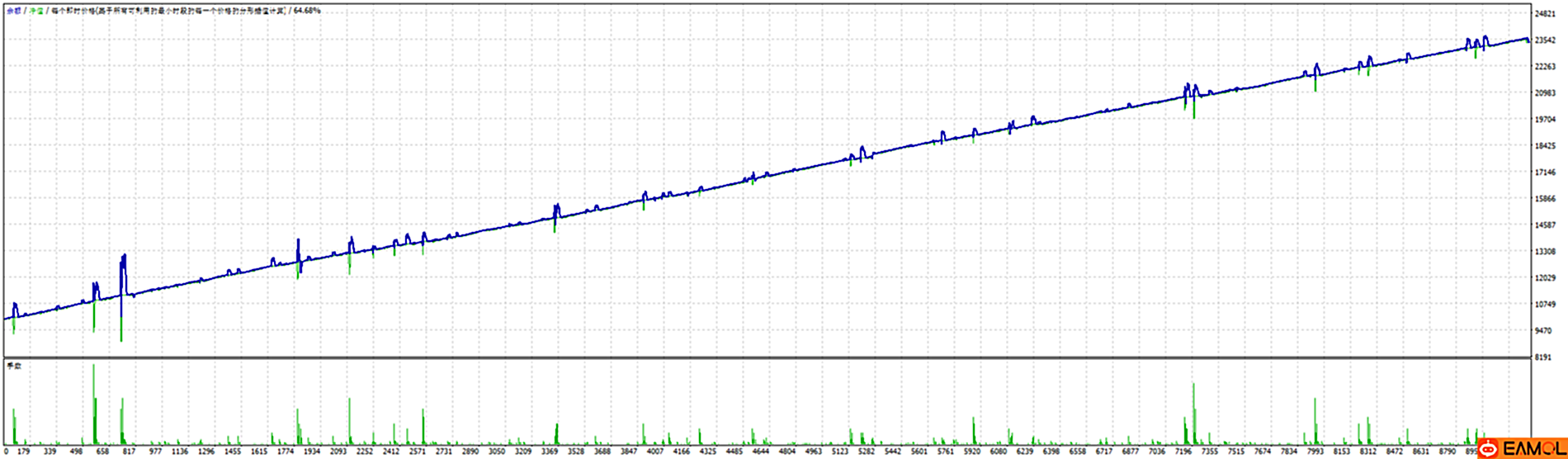Click the green equity legend label
1568x459 pixels.
click(36, 11)
